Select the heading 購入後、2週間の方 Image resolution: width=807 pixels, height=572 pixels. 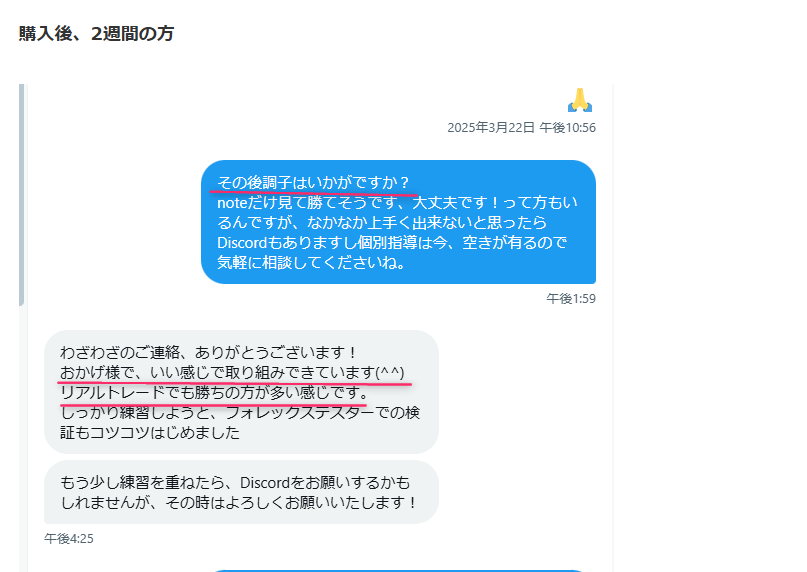[96, 33]
